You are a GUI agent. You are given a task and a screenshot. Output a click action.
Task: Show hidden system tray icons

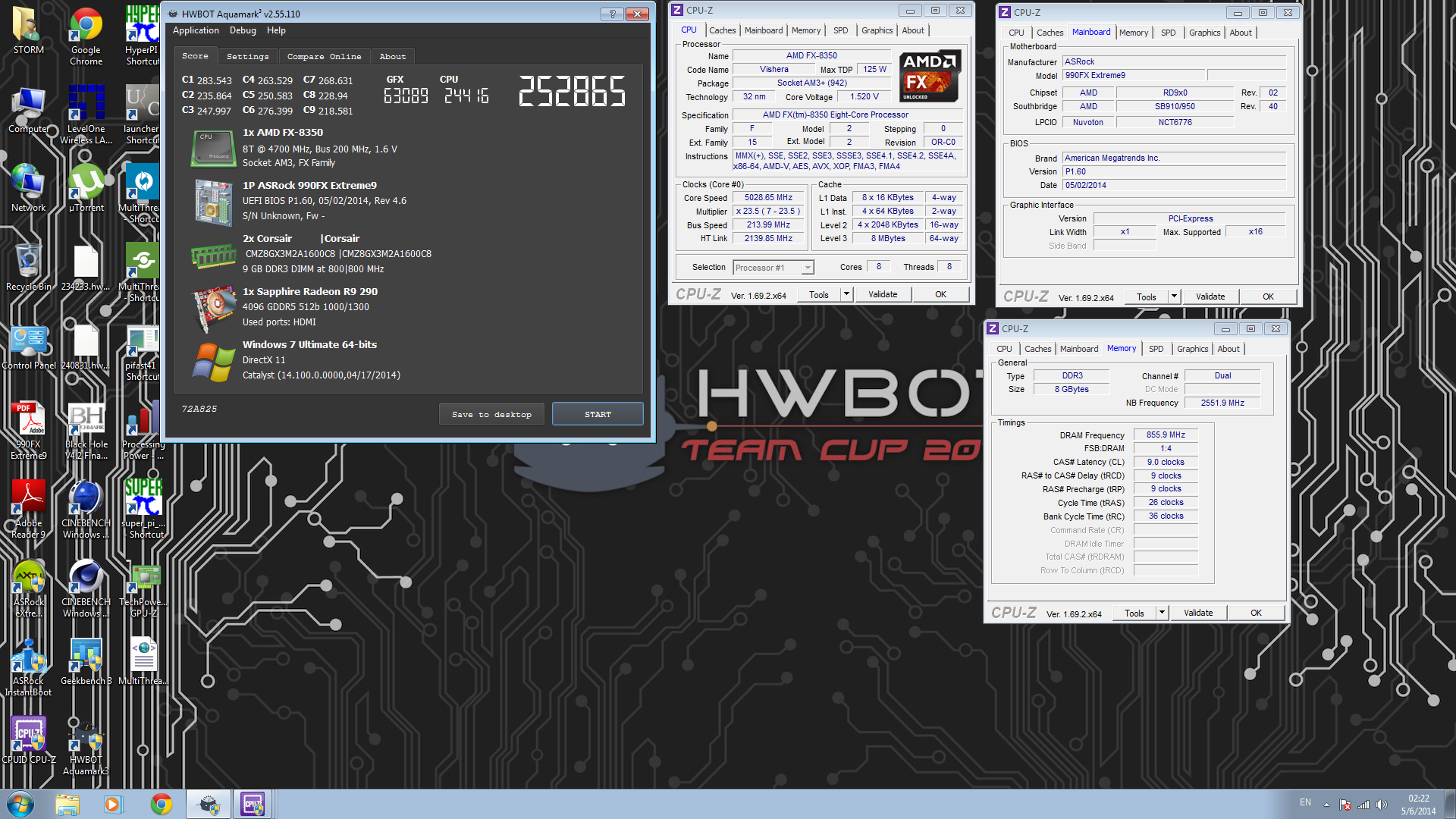1326,805
